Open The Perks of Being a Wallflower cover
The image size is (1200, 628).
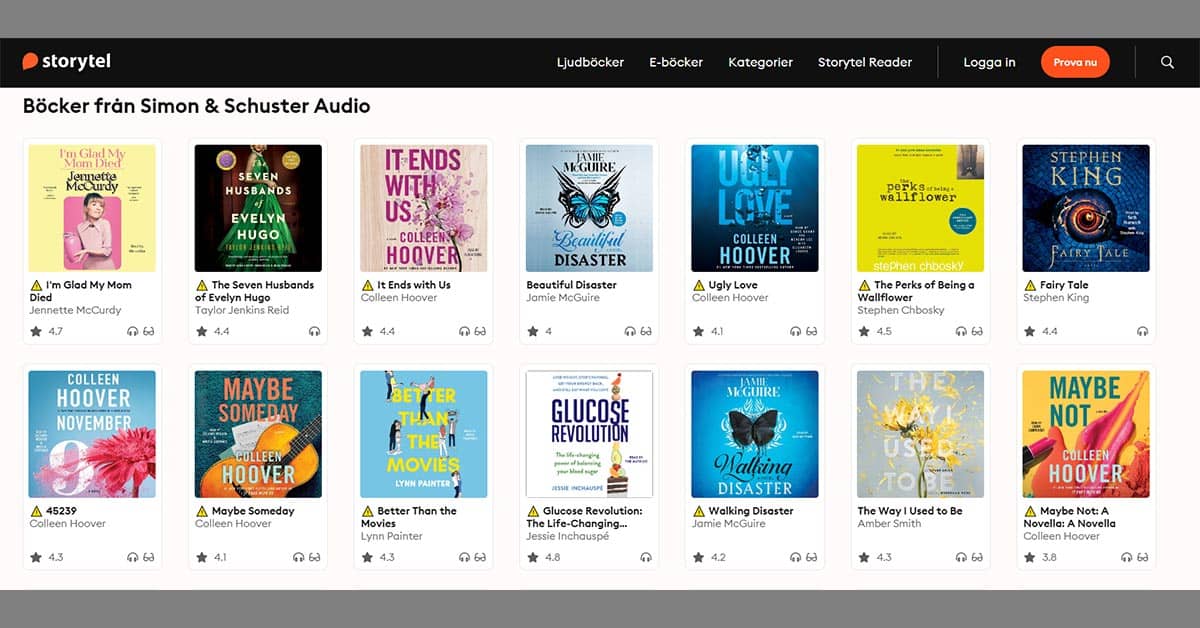921,208
